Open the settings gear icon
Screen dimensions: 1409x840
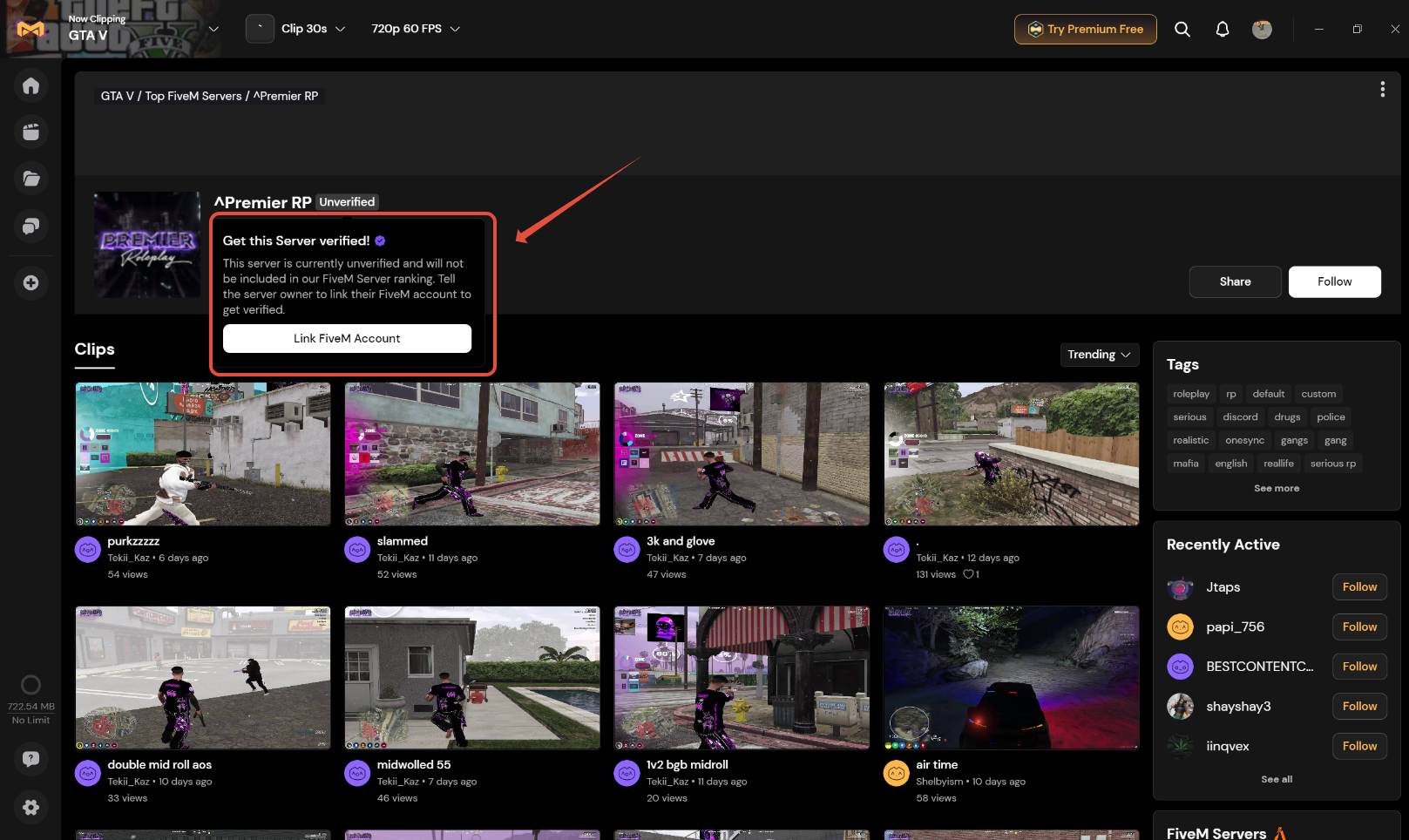point(30,807)
